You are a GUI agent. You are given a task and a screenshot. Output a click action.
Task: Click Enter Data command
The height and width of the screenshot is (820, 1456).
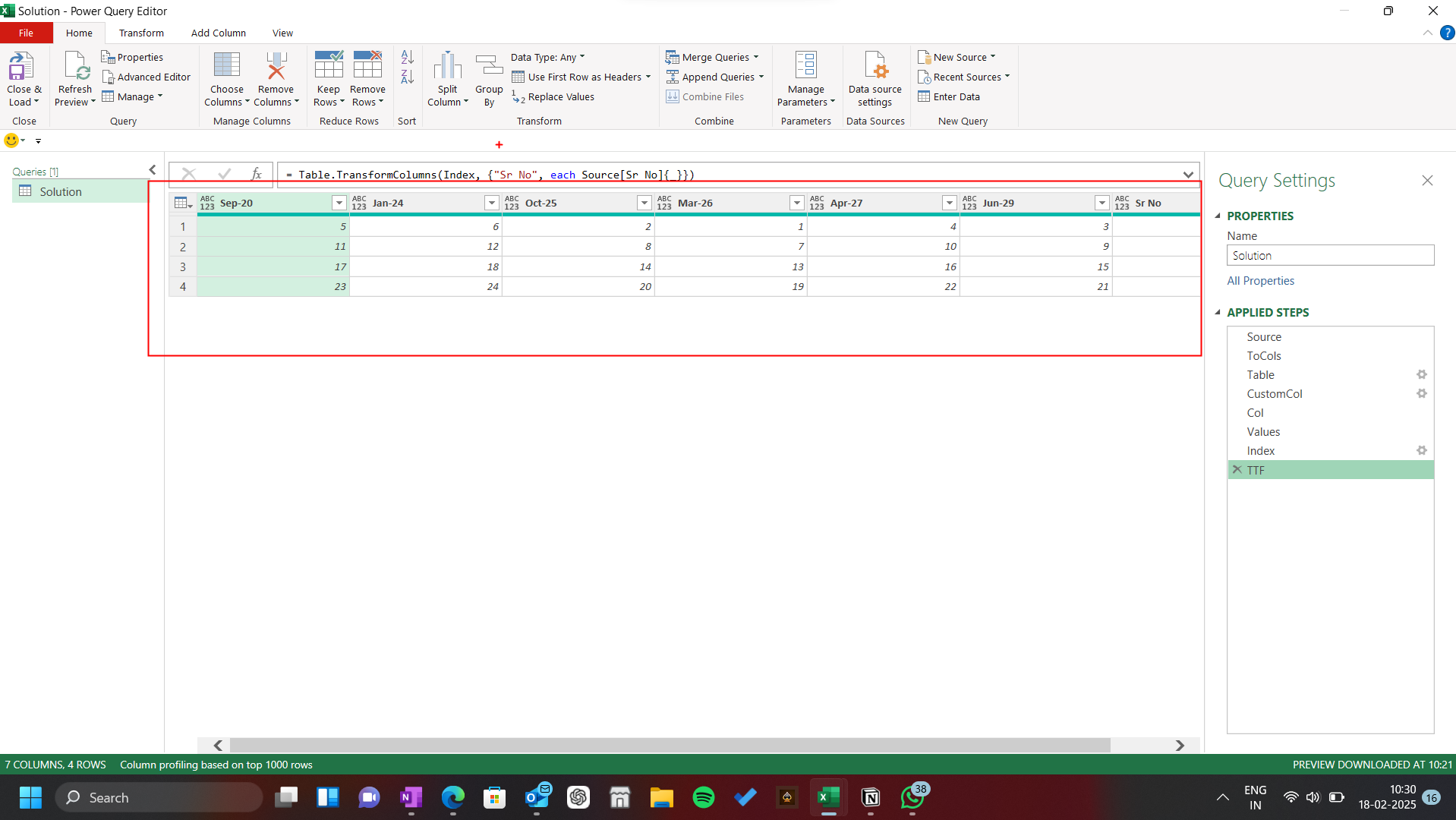click(x=949, y=96)
